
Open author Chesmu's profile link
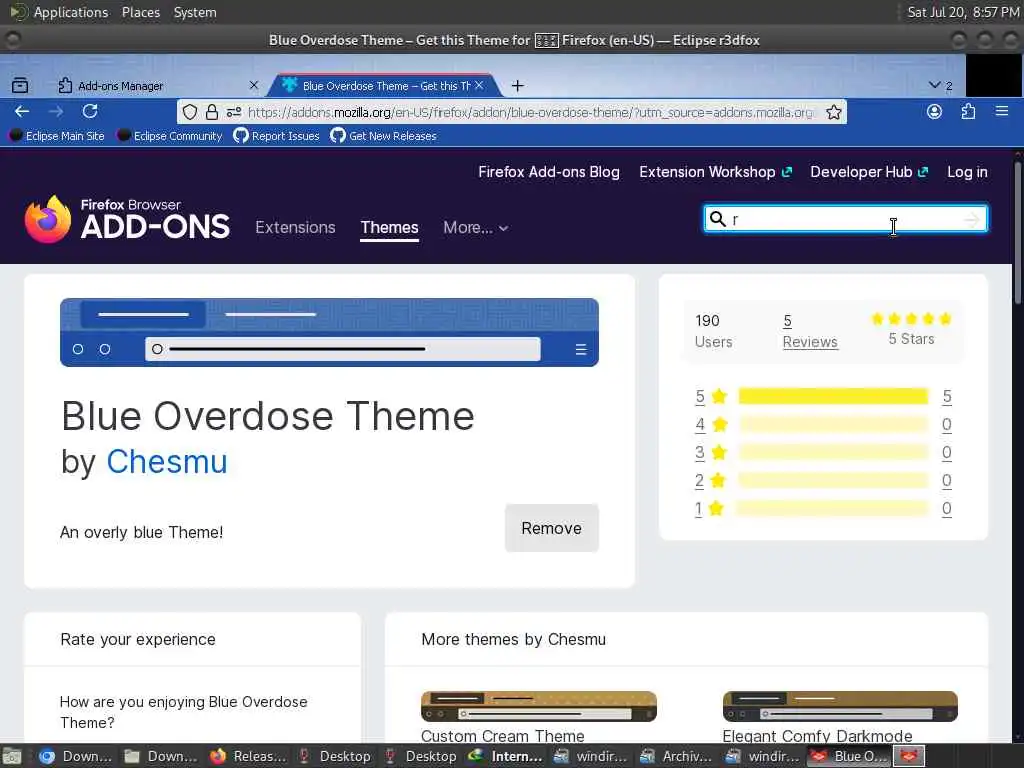pyautogui.click(x=167, y=462)
